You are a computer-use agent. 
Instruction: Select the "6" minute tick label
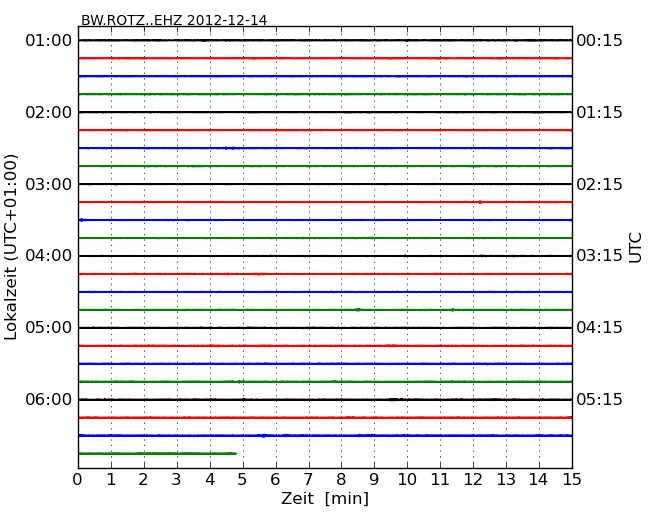(275, 480)
